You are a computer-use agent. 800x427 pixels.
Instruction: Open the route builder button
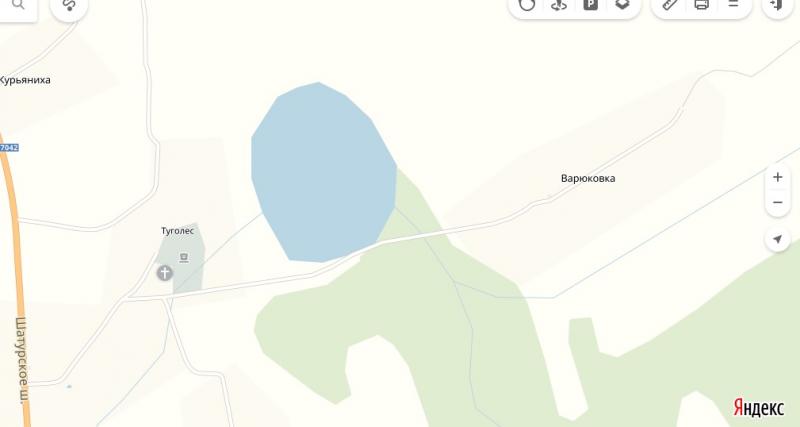pos(69,5)
